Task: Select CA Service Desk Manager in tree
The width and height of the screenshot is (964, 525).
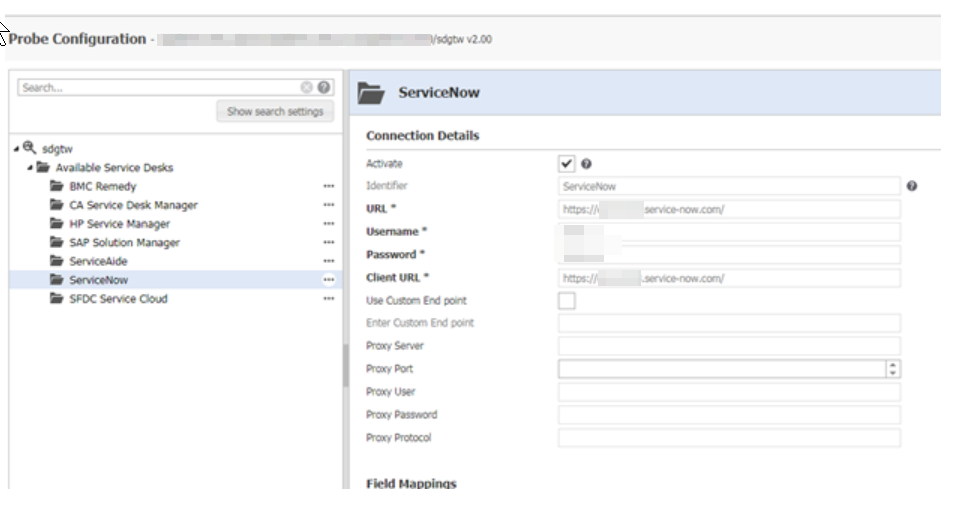Action: coord(133,205)
